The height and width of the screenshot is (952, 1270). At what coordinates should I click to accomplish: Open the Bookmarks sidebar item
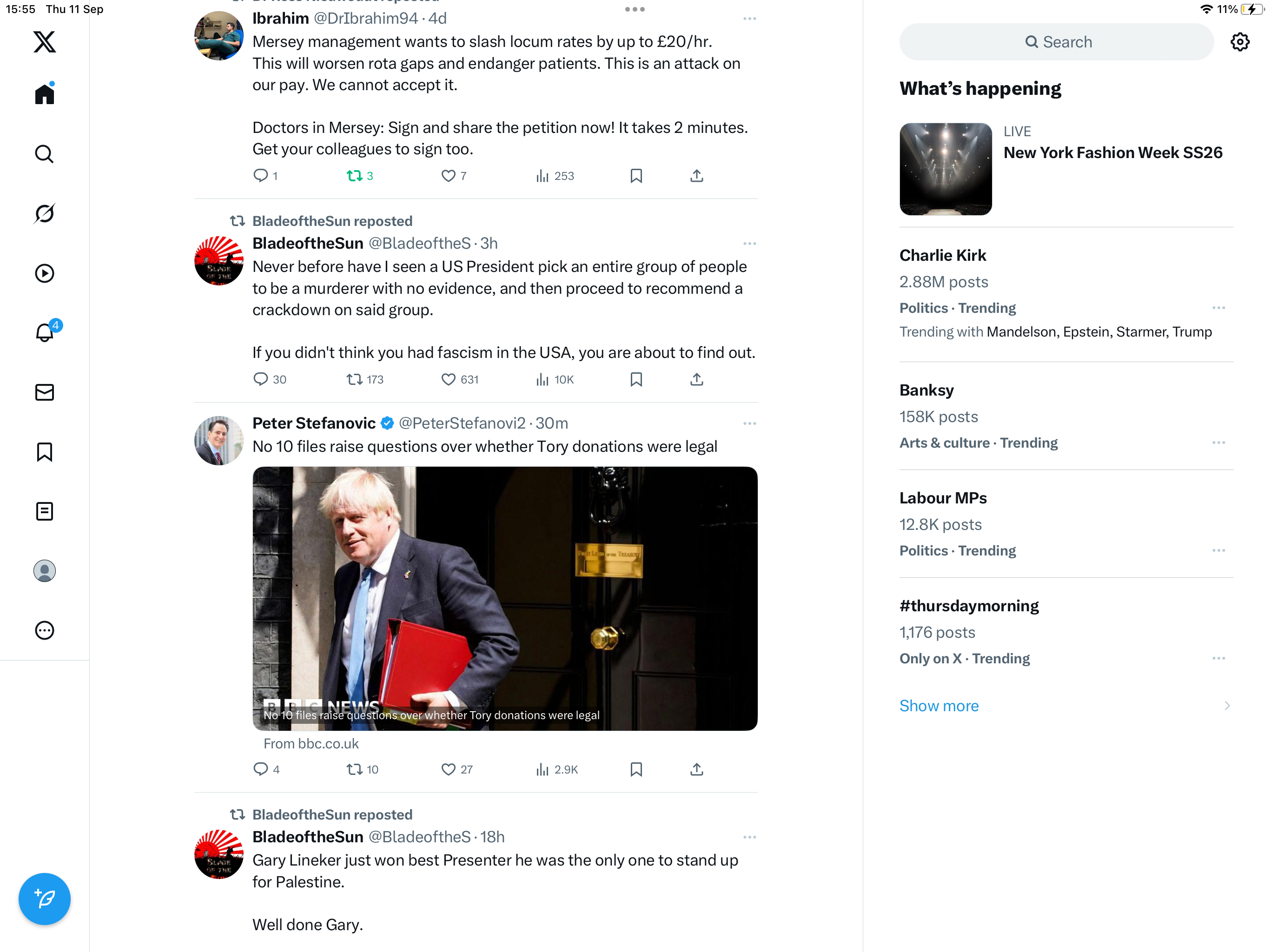pyautogui.click(x=44, y=452)
